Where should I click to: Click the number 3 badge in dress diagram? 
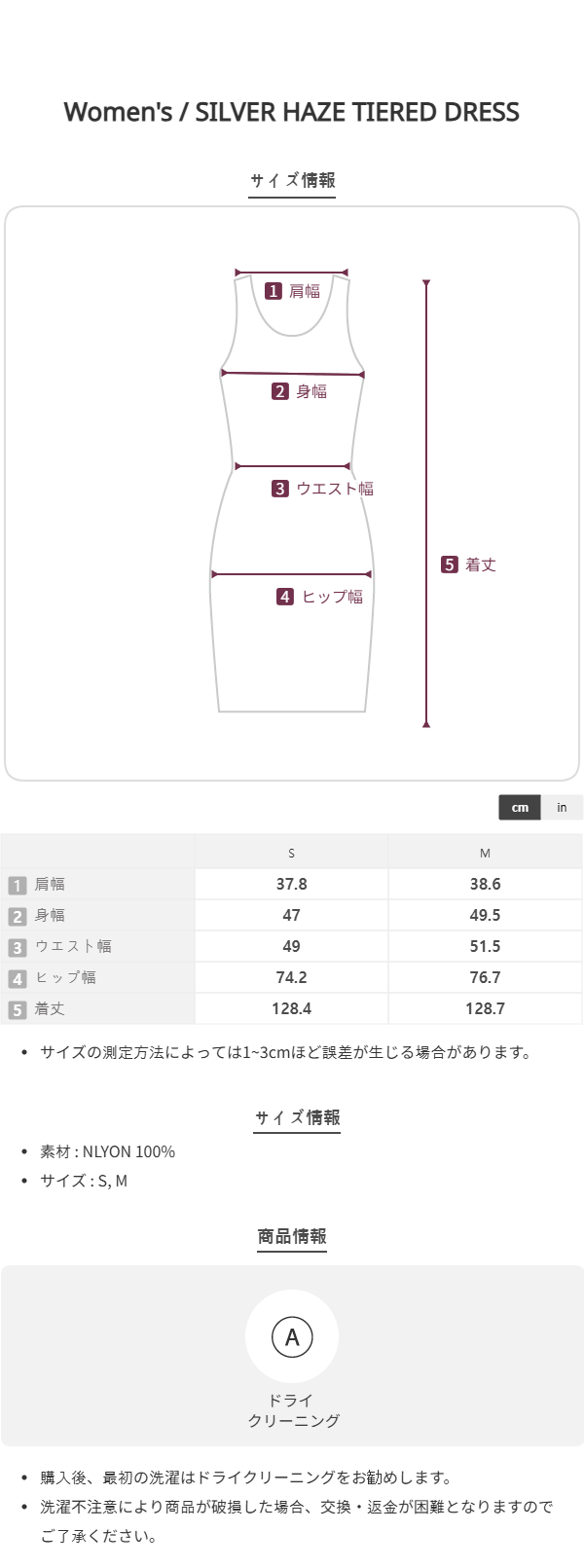(280, 489)
